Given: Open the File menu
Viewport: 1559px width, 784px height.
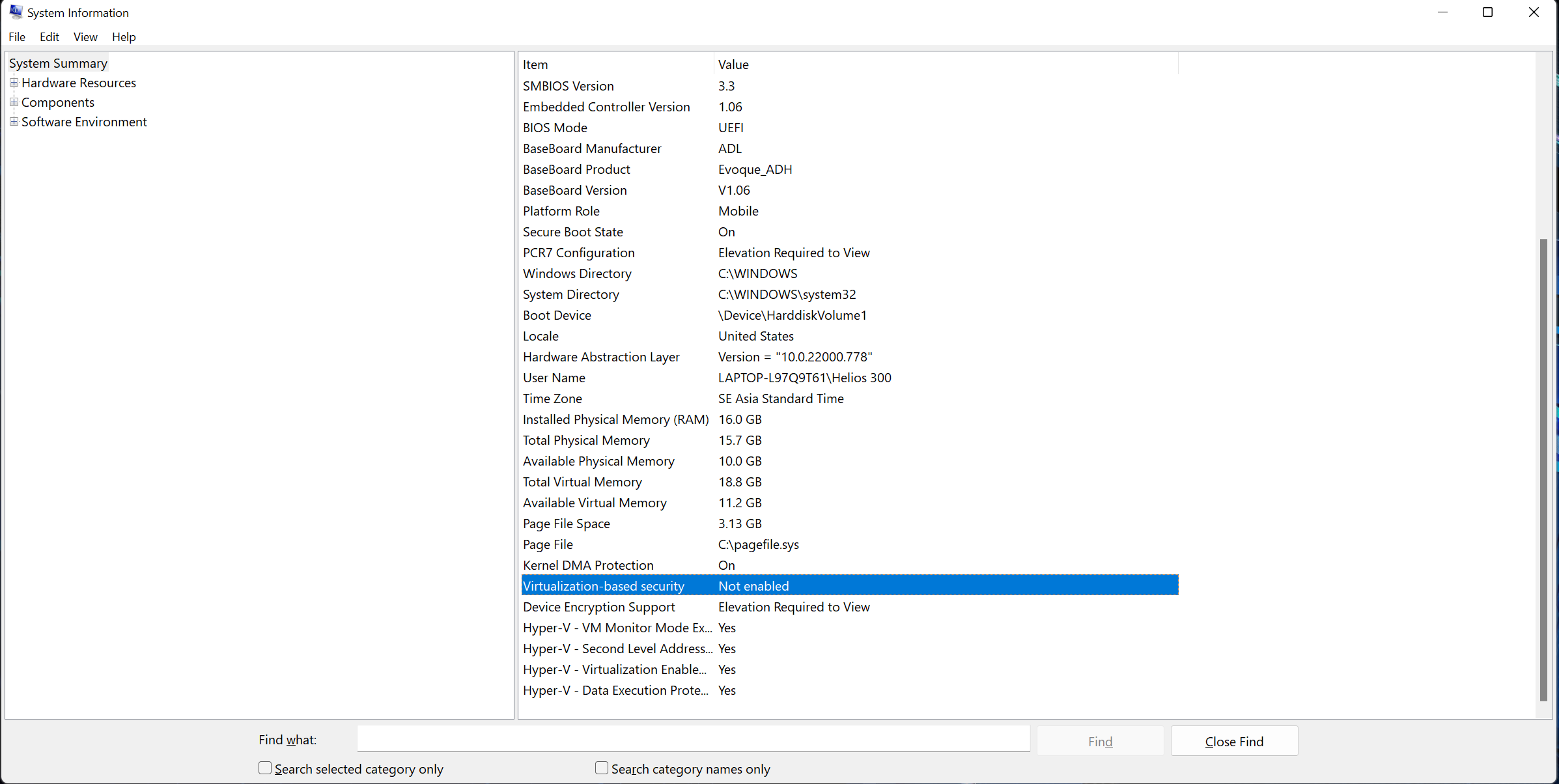Looking at the screenshot, I should [x=17, y=37].
